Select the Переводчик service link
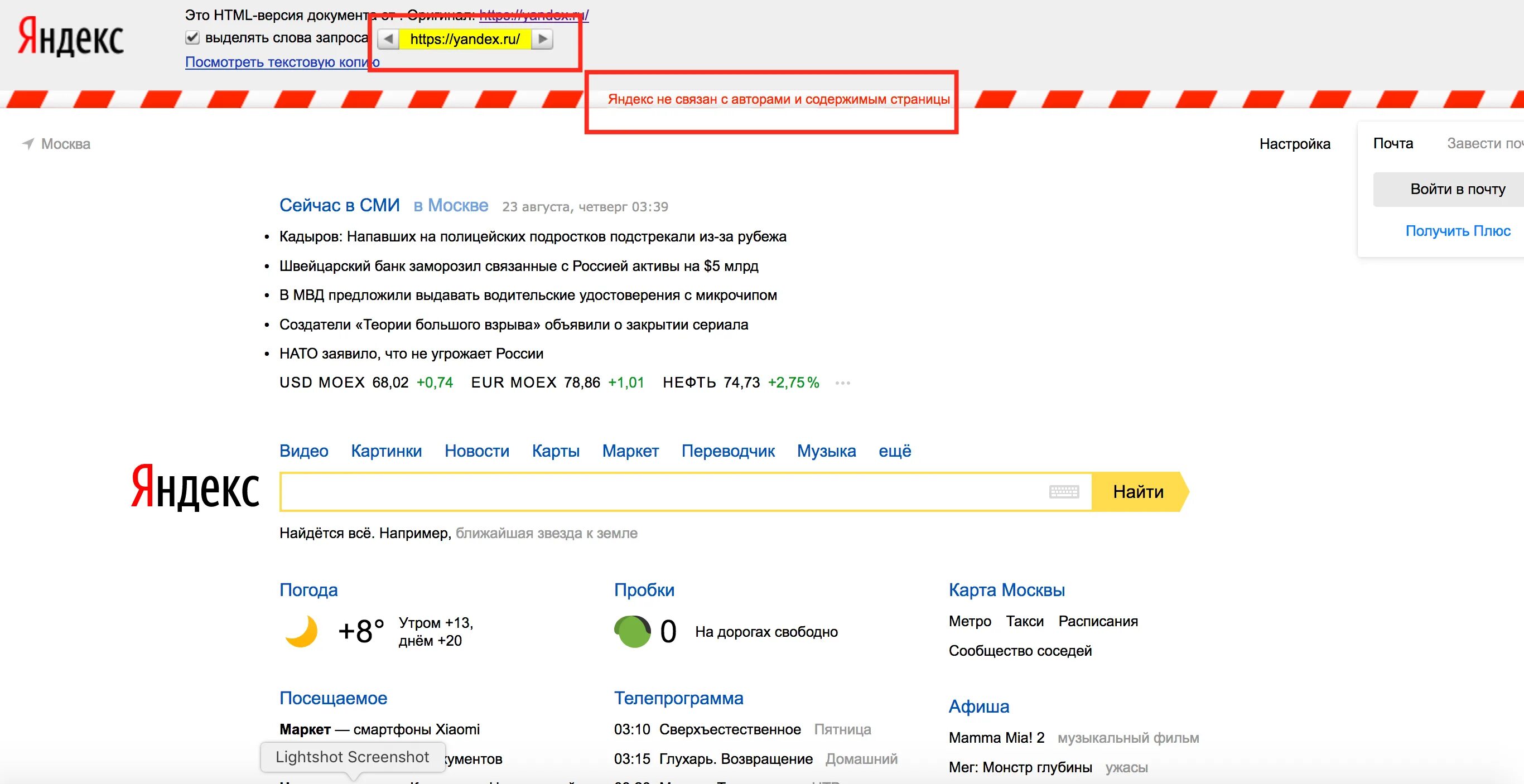 [727, 451]
